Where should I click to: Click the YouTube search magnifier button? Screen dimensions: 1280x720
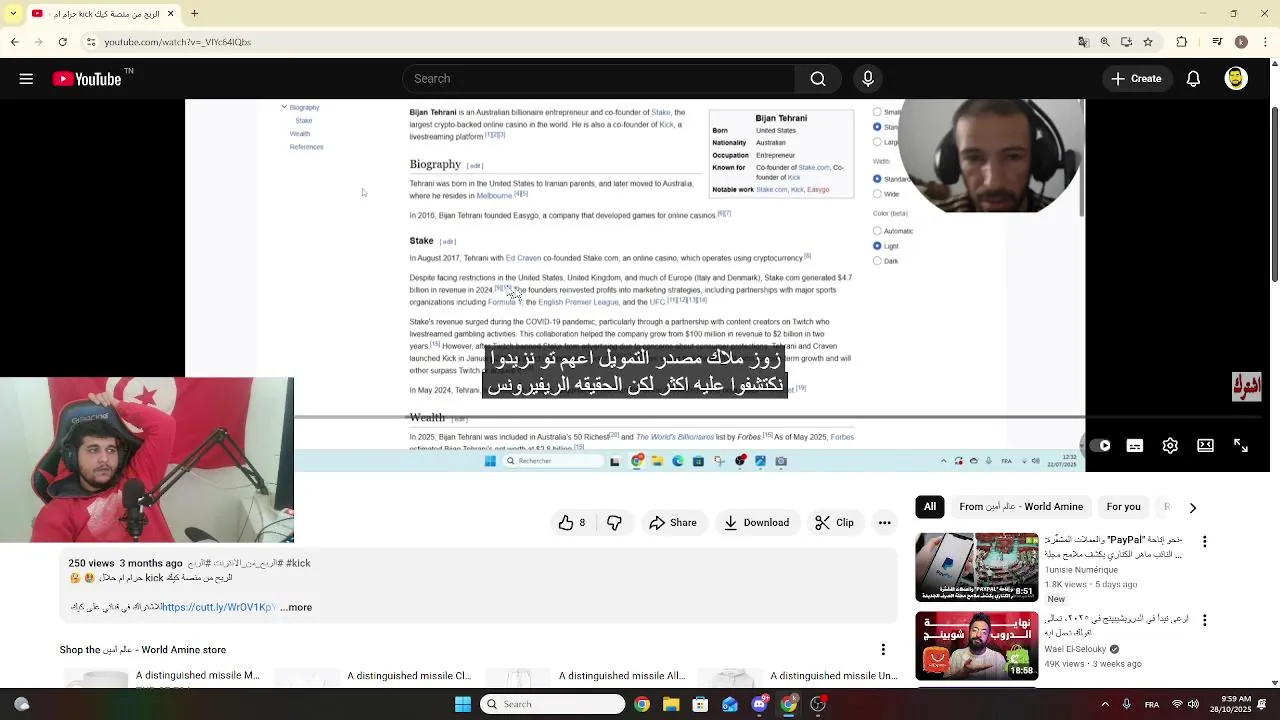point(818,79)
